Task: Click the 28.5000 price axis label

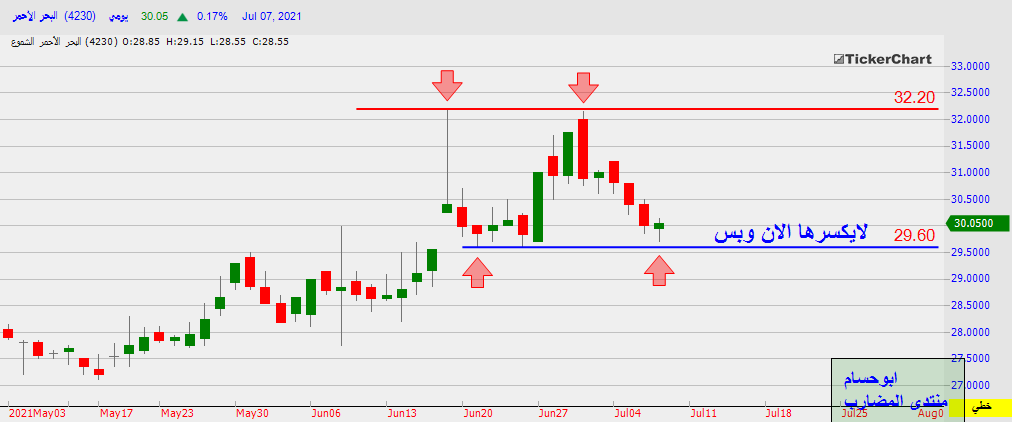Action: tap(971, 305)
